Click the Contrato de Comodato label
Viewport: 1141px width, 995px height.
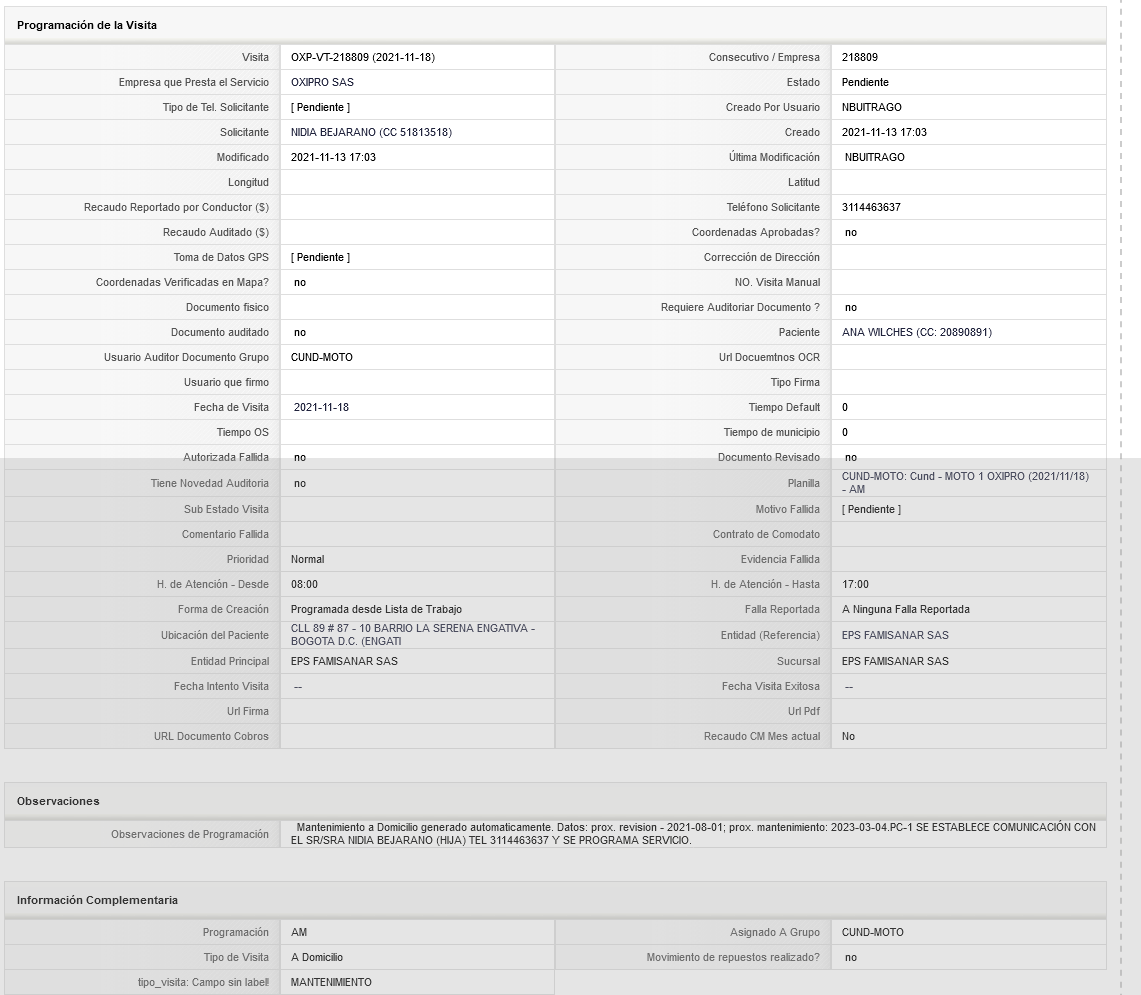pos(766,534)
